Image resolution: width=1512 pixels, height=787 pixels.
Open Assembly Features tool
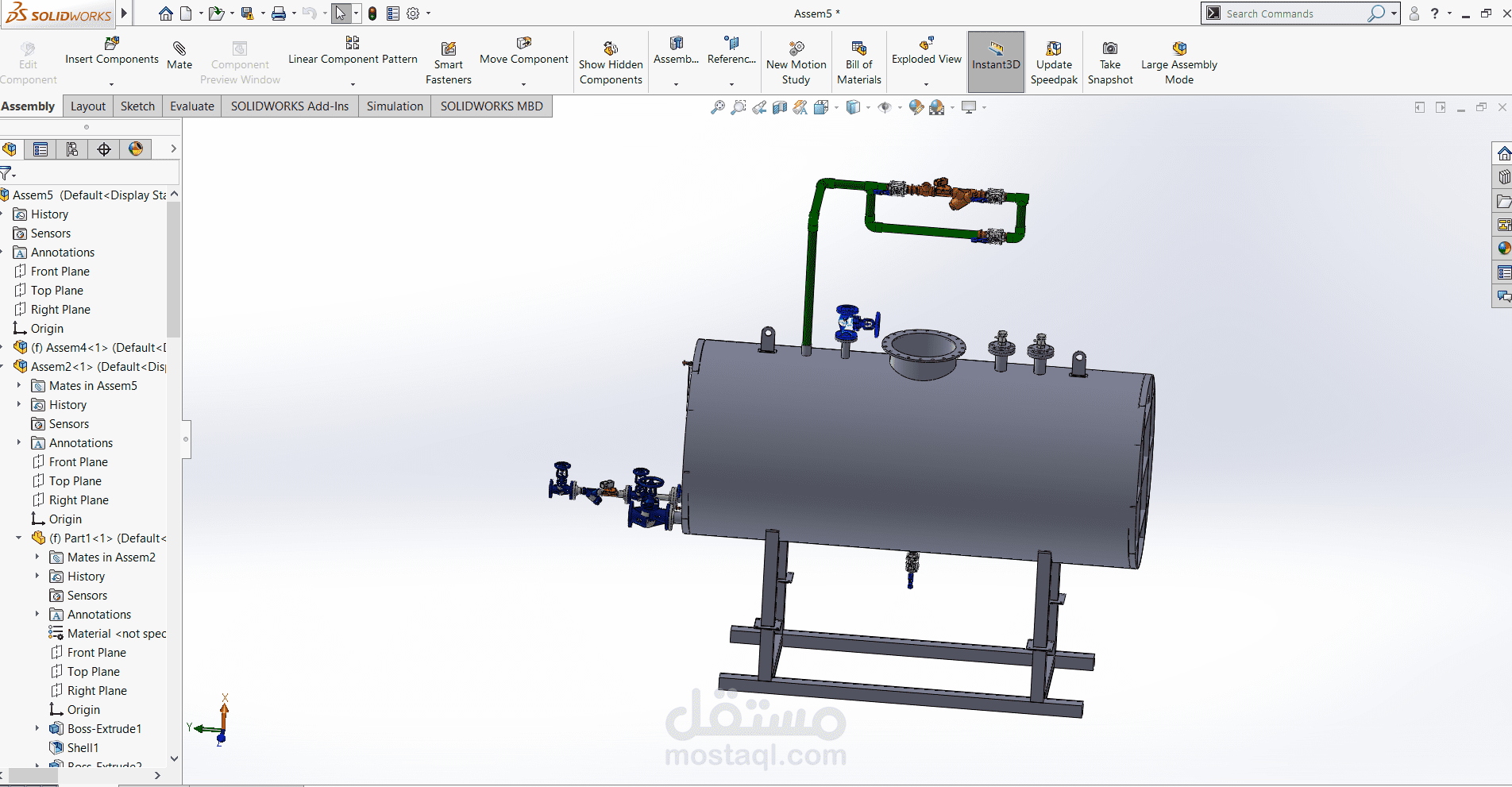(x=676, y=52)
